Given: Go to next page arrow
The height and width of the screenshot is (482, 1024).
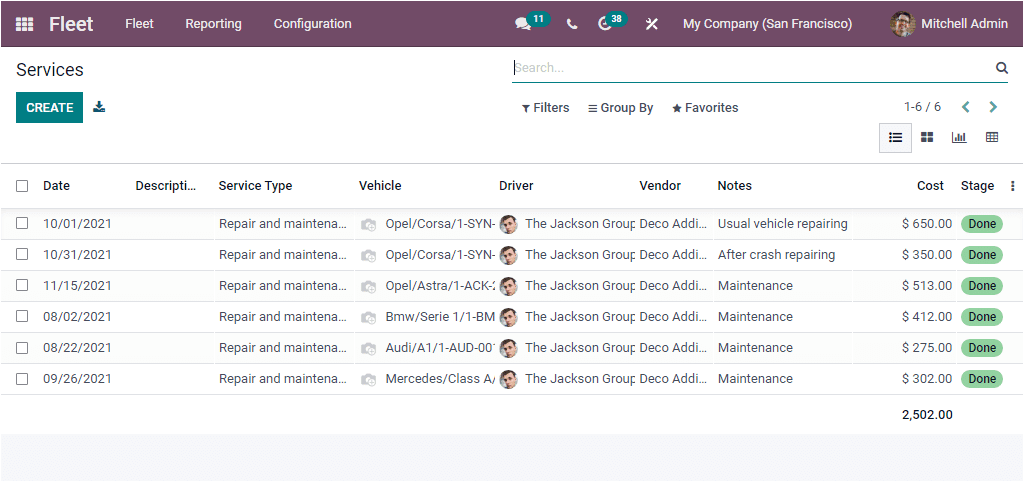Looking at the screenshot, I should (993, 107).
